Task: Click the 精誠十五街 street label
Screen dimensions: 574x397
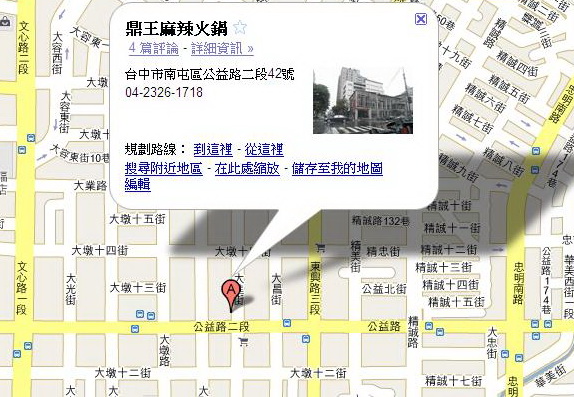Action: (456, 302)
